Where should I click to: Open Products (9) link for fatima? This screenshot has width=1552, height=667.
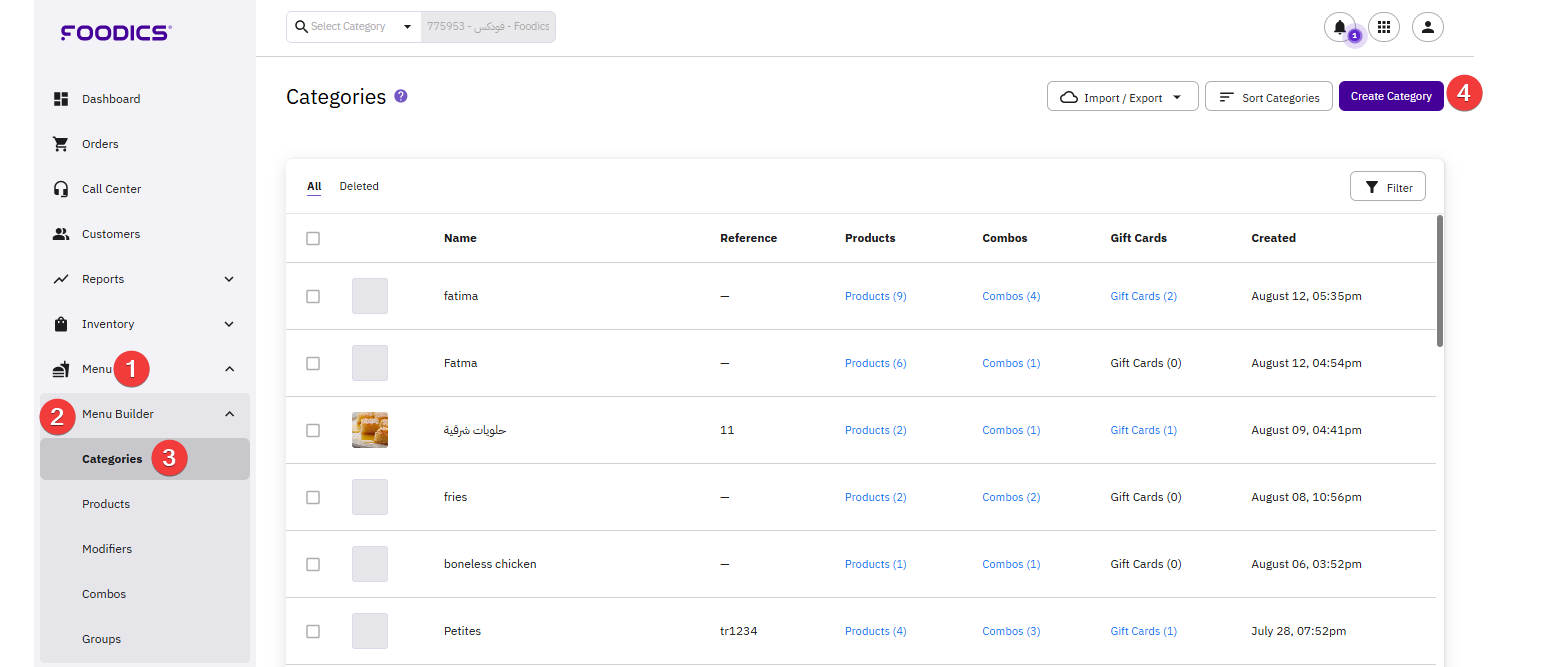(875, 296)
